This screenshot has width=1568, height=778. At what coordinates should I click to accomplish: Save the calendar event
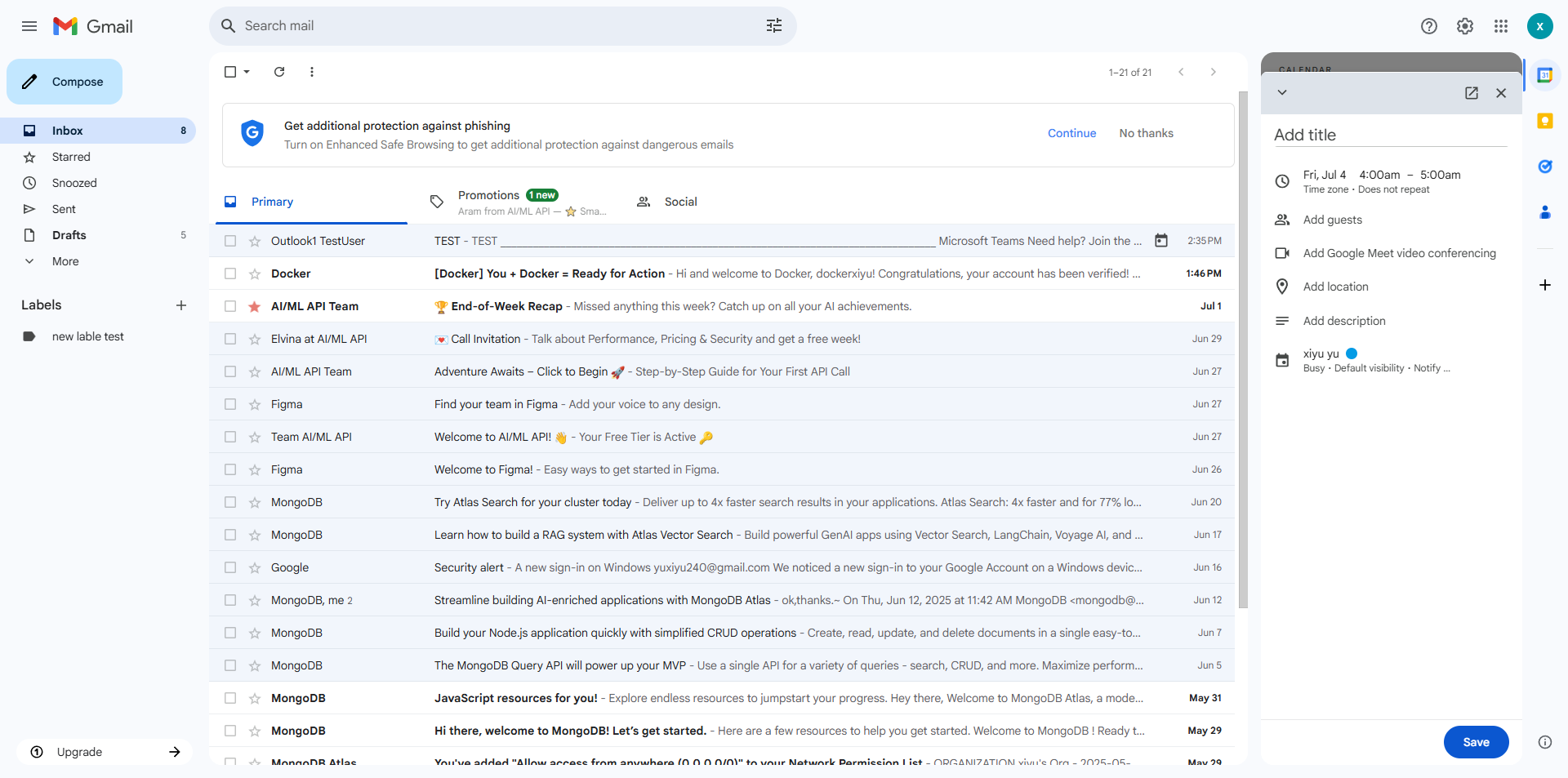pyautogui.click(x=1476, y=742)
